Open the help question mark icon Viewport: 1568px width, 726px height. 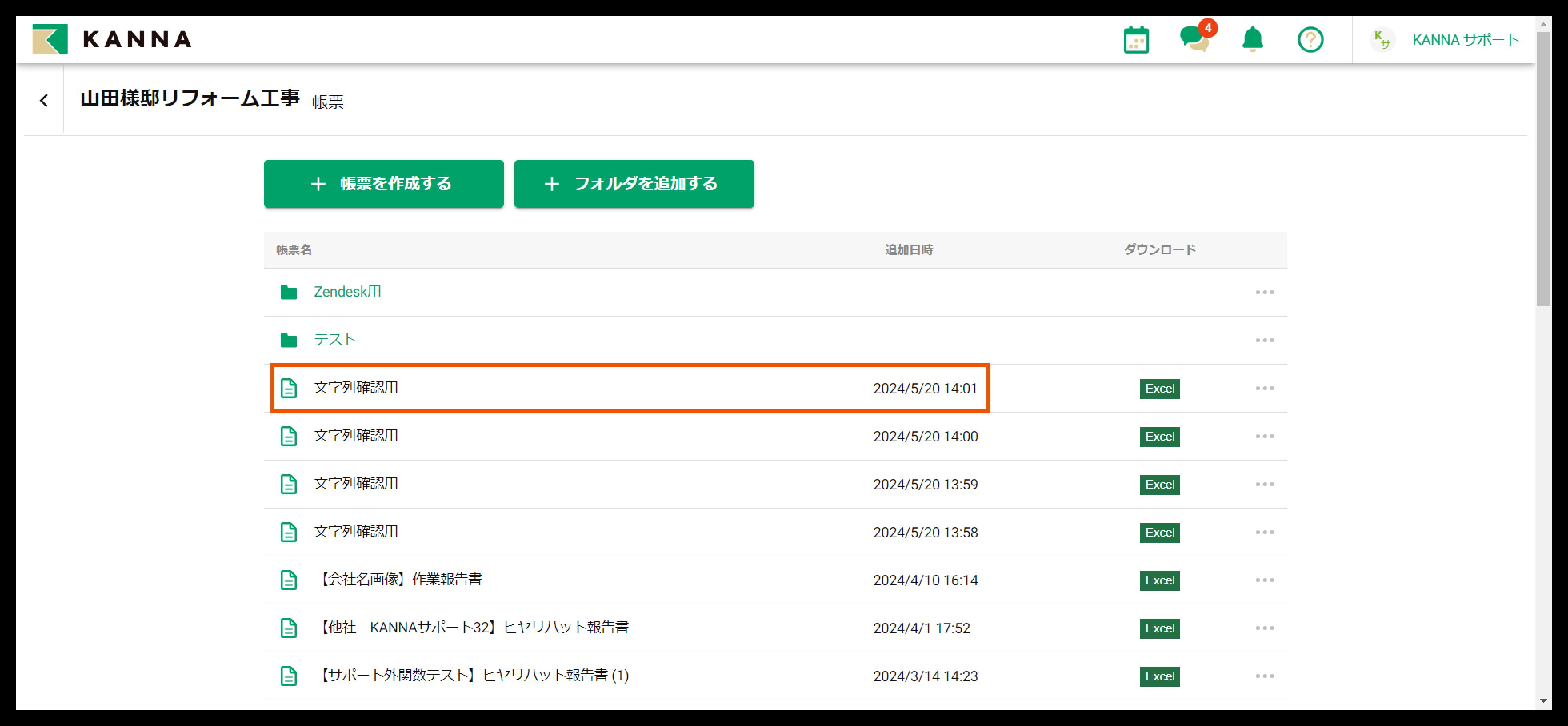[1310, 40]
